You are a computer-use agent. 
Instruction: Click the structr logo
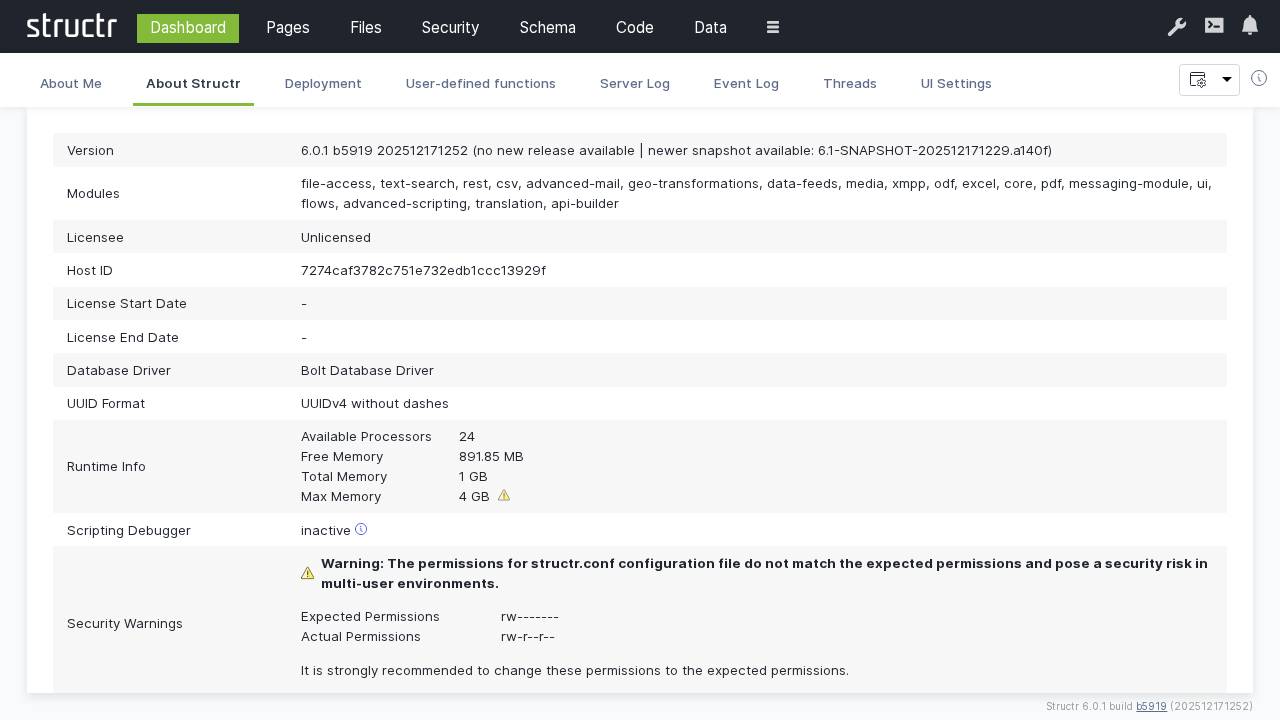tap(71, 26)
